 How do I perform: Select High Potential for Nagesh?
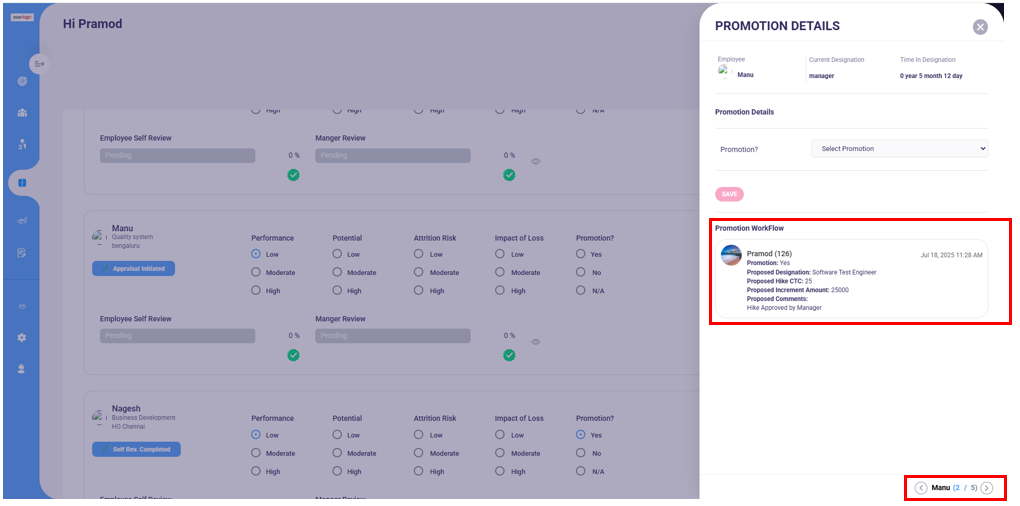(337, 471)
